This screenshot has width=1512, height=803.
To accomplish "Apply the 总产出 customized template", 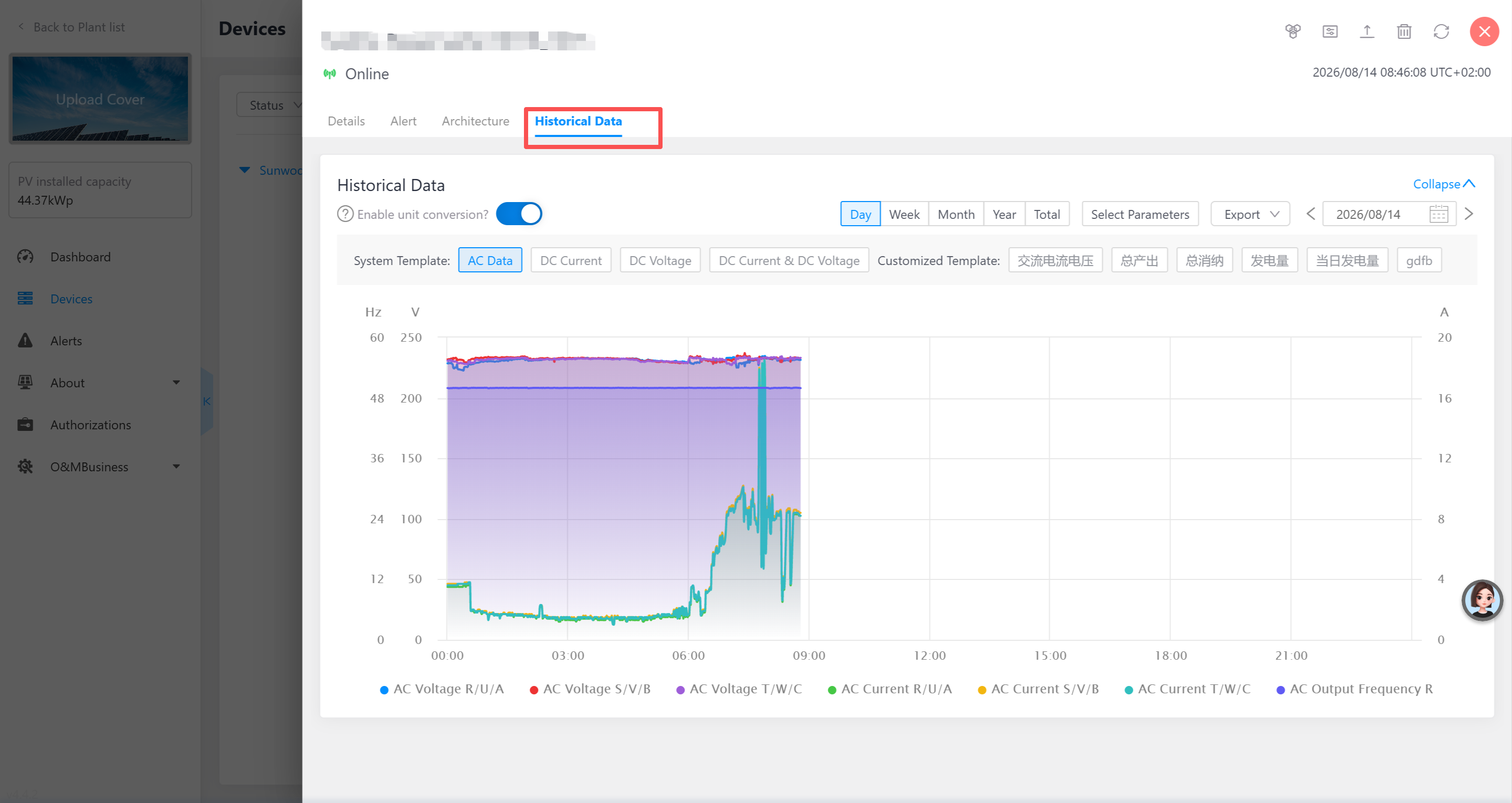I will click(1139, 260).
